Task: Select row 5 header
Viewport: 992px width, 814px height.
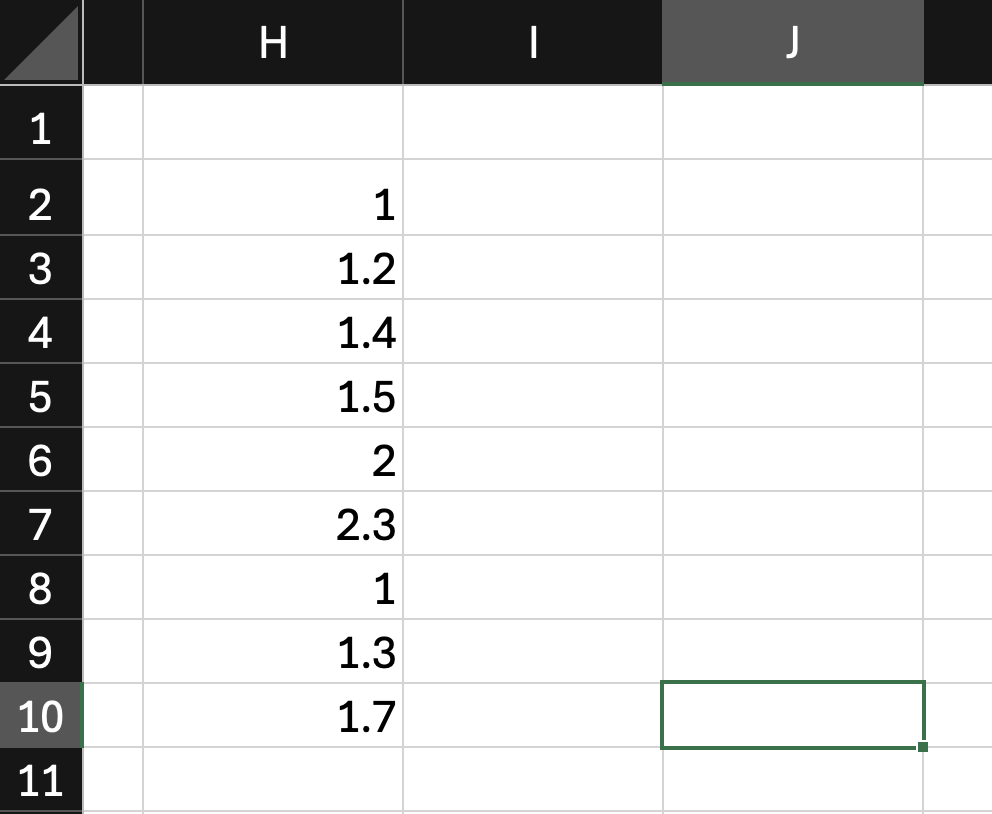Action: point(41,395)
